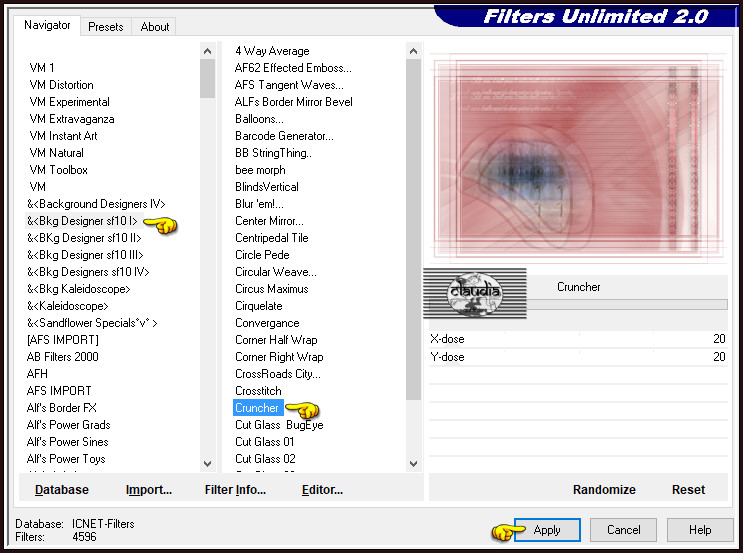Select &<Bkg Designer sf10 I> category
Image resolution: width=743 pixels, height=553 pixels.
click(82, 221)
